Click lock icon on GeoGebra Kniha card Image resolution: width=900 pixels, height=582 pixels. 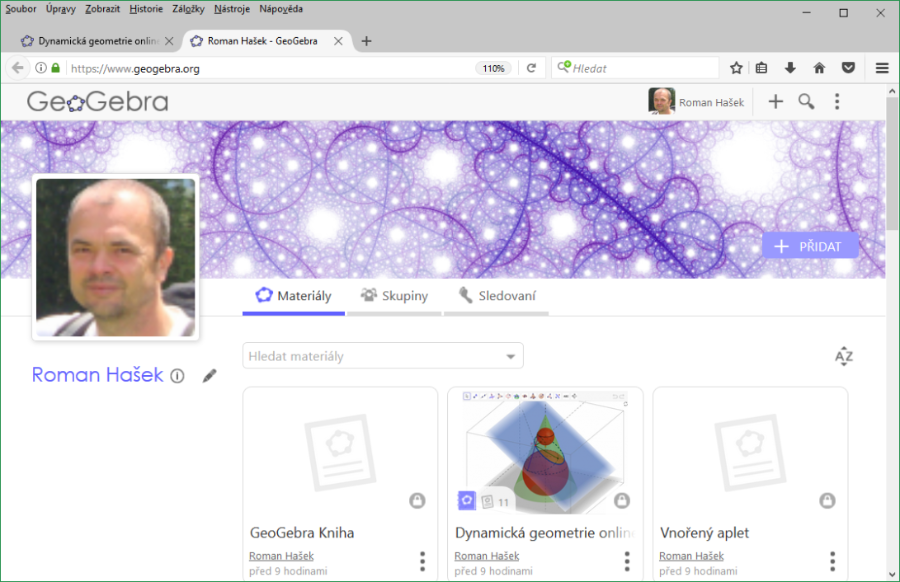click(x=417, y=500)
